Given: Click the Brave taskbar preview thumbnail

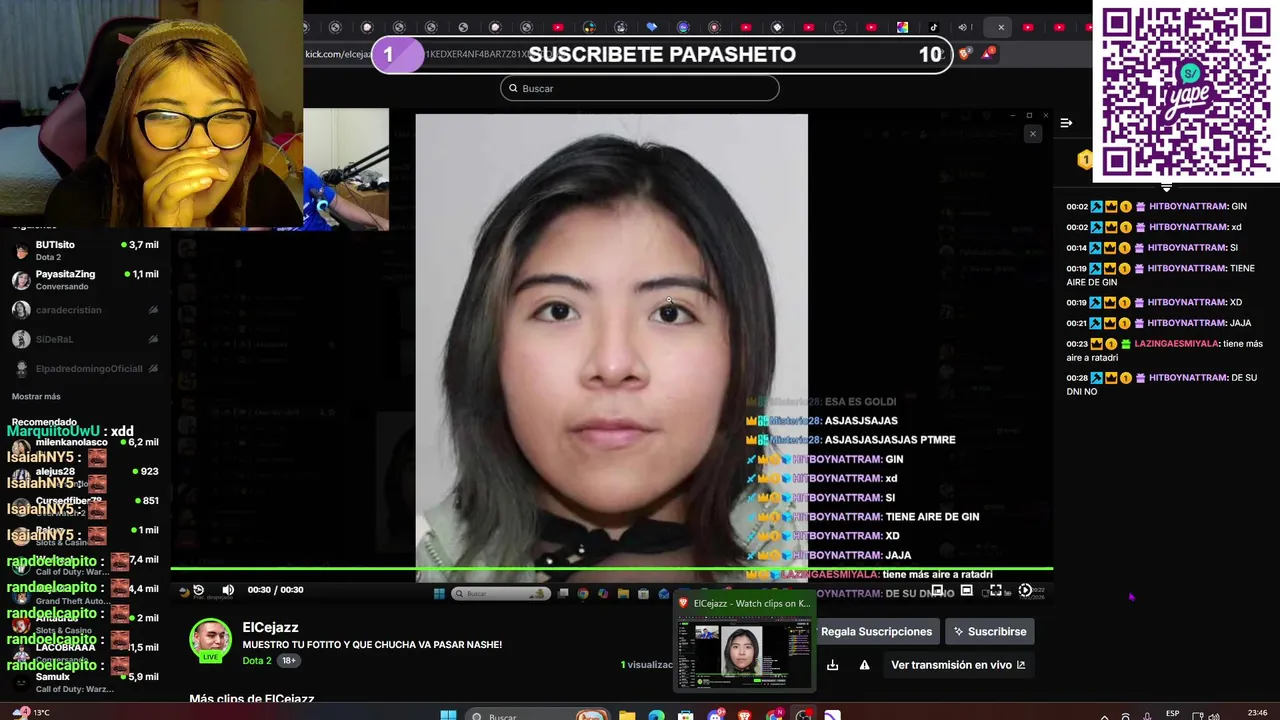Looking at the screenshot, I should tap(744, 642).
